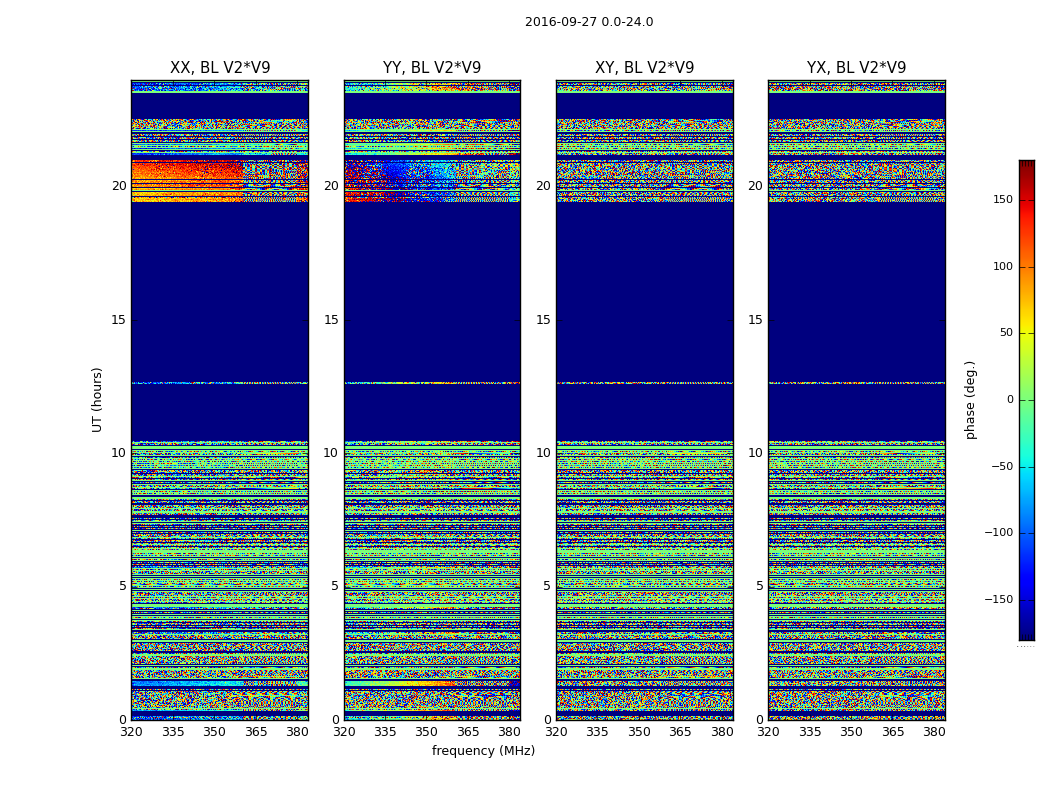Click the XY plot x-axis tick '365'
The image size is (1050, 800).
tap(680, 732)
